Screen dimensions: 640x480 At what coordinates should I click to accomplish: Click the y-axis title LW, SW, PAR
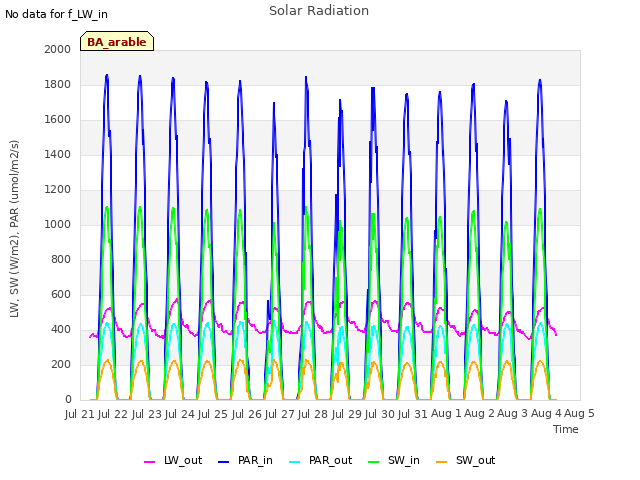click(x=14, y=229)
